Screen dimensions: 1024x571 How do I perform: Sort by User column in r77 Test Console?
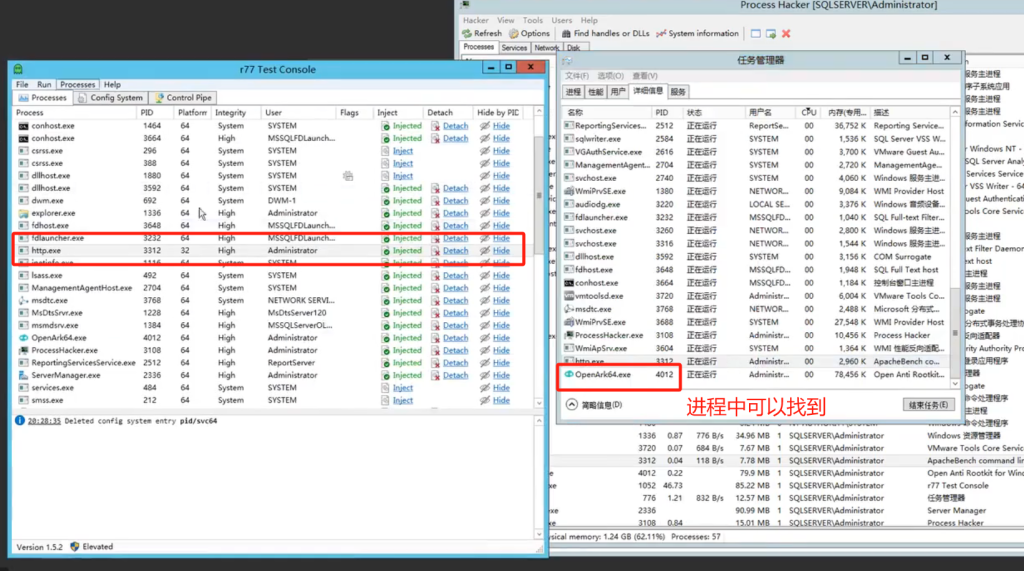298,112
